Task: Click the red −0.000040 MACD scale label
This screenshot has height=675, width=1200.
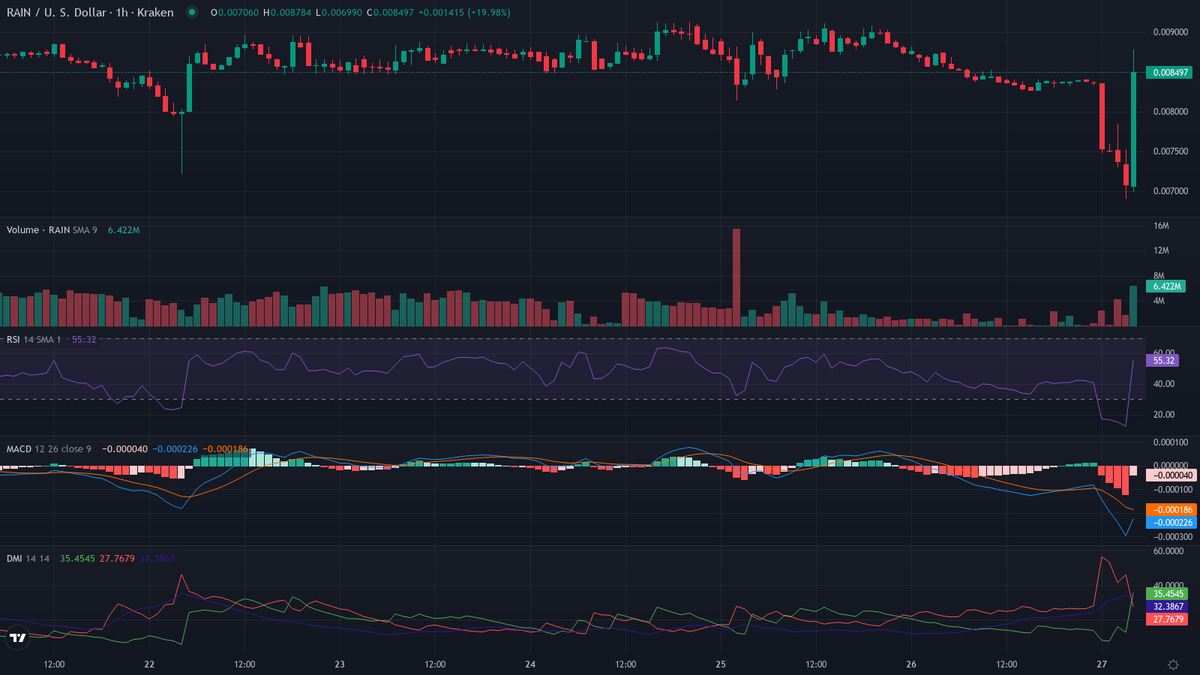Action: (x=1170, y=475)
